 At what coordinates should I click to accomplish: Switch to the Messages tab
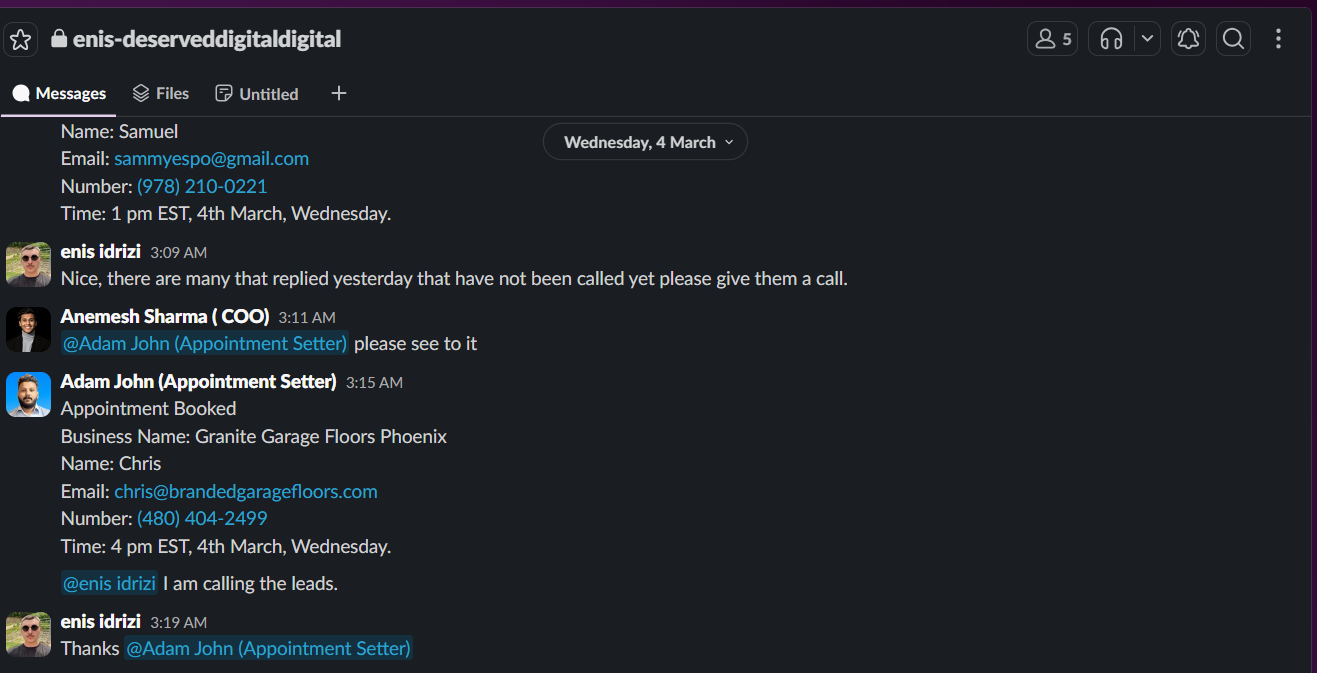pyautogui.click(x=59, y=93)
